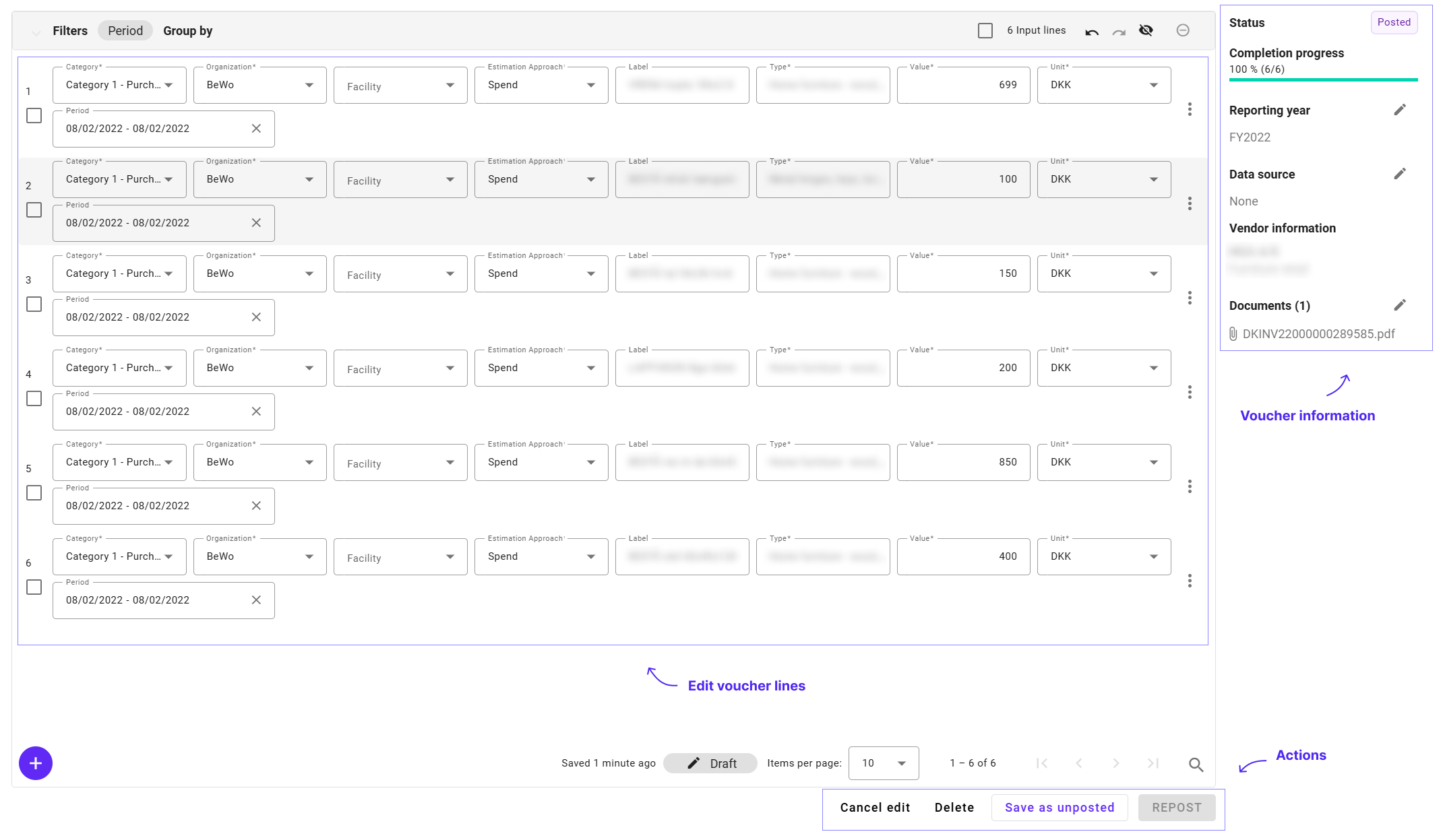Clear the period date on line 5
The height and width of the screenshot is (840, 1443).
tap(256, 506)
